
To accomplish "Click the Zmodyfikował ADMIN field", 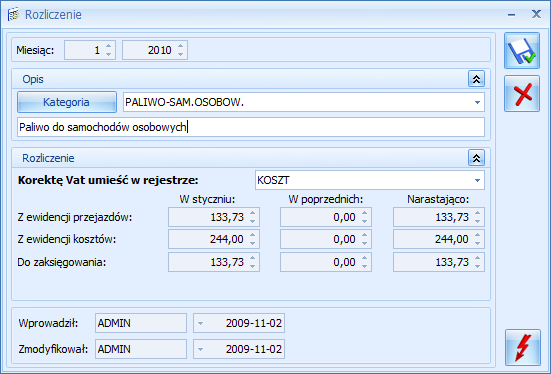I will 141,349.
